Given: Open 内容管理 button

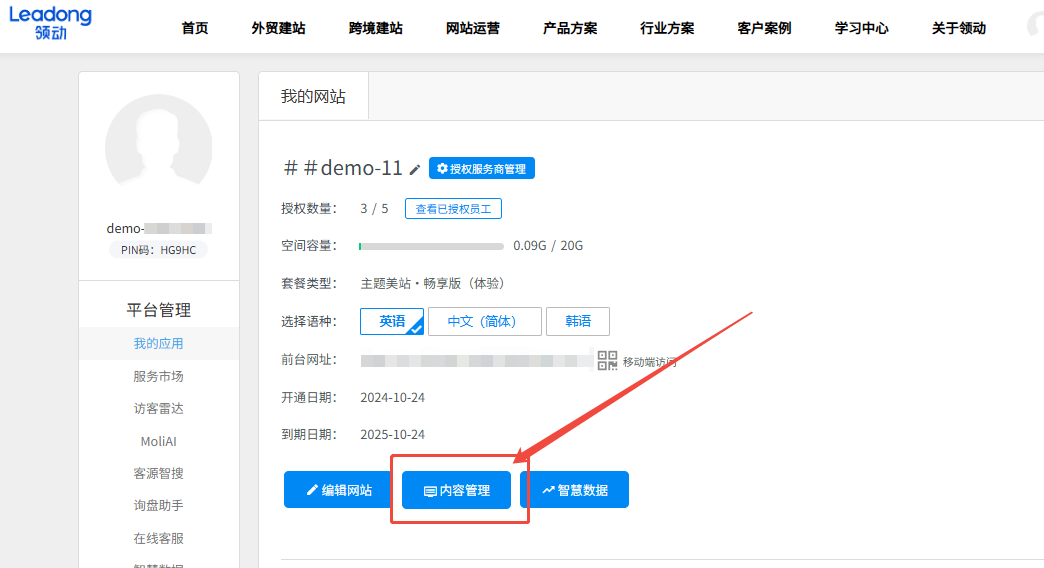Looking at the screenshot, I should (456, 490).
